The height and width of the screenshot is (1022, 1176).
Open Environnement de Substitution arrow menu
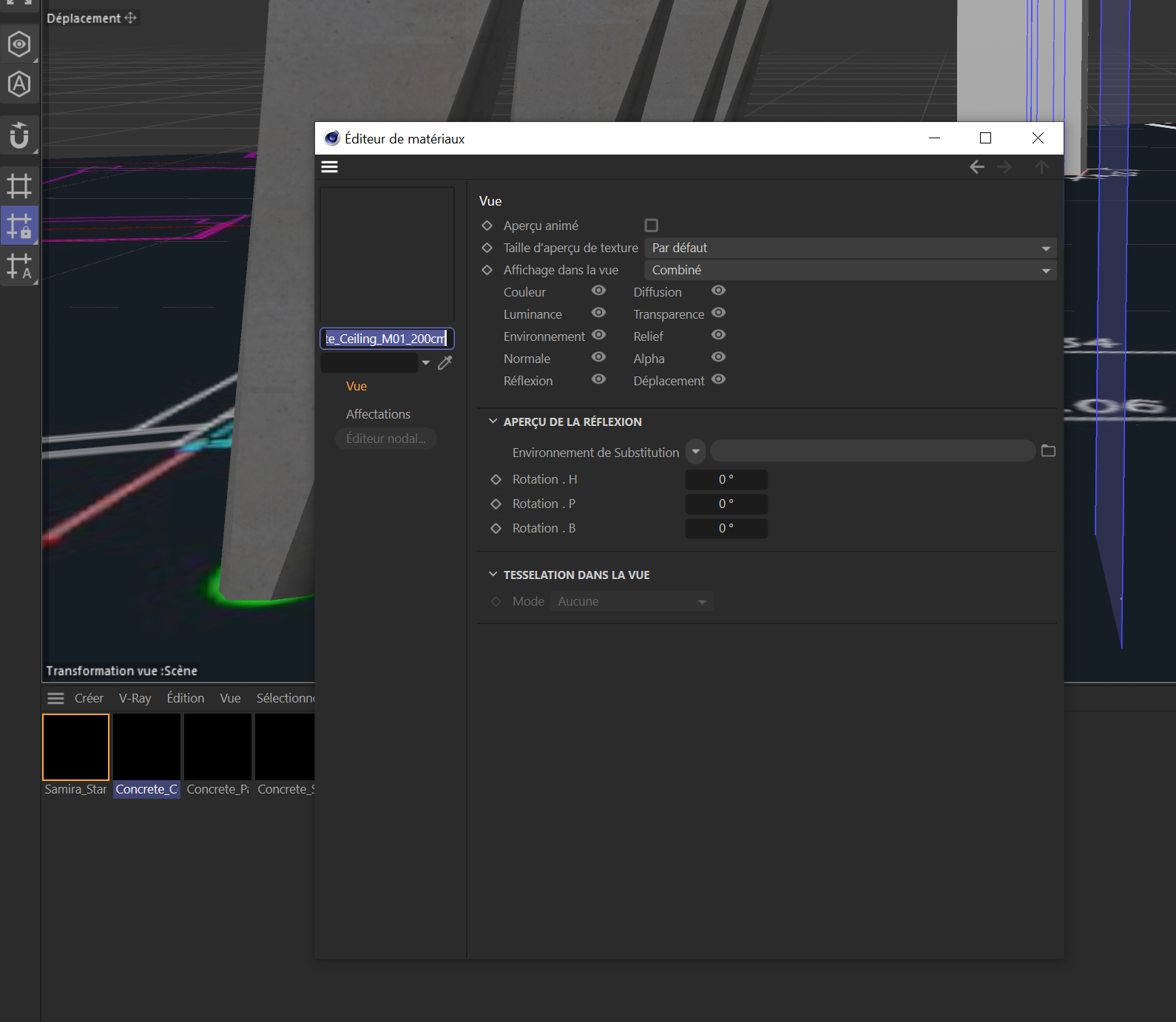[x=695, y=451]
